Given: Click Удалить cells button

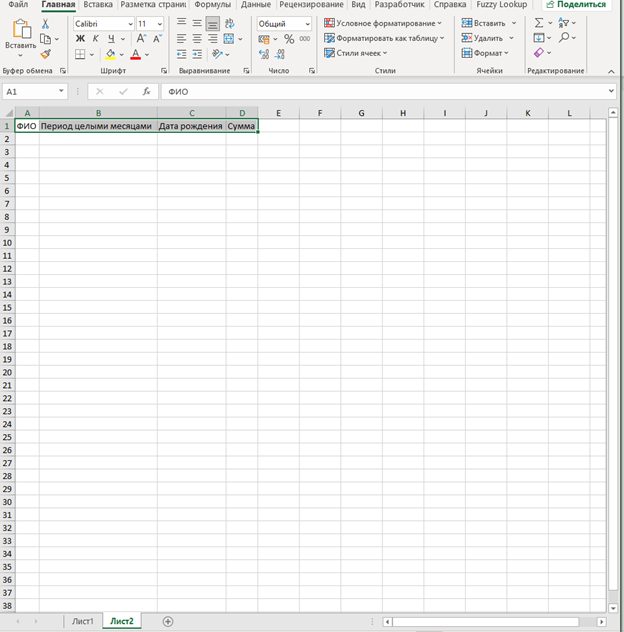Looking at the screenshot, I should pyautogui.click(x=483, y=38).
